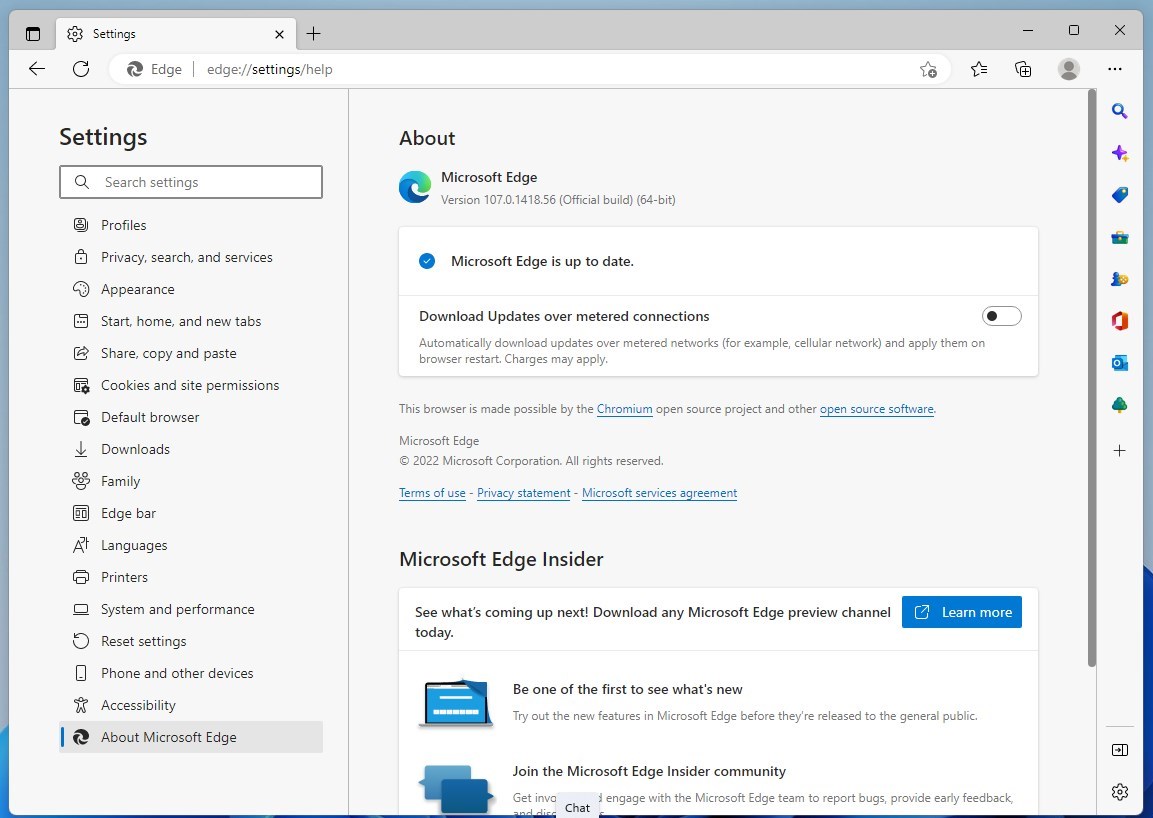Viewport: 1153px width, 818px height.
Task: Open the Discover sparkles icon in the sidebar
Action: tap(1119, 153)
